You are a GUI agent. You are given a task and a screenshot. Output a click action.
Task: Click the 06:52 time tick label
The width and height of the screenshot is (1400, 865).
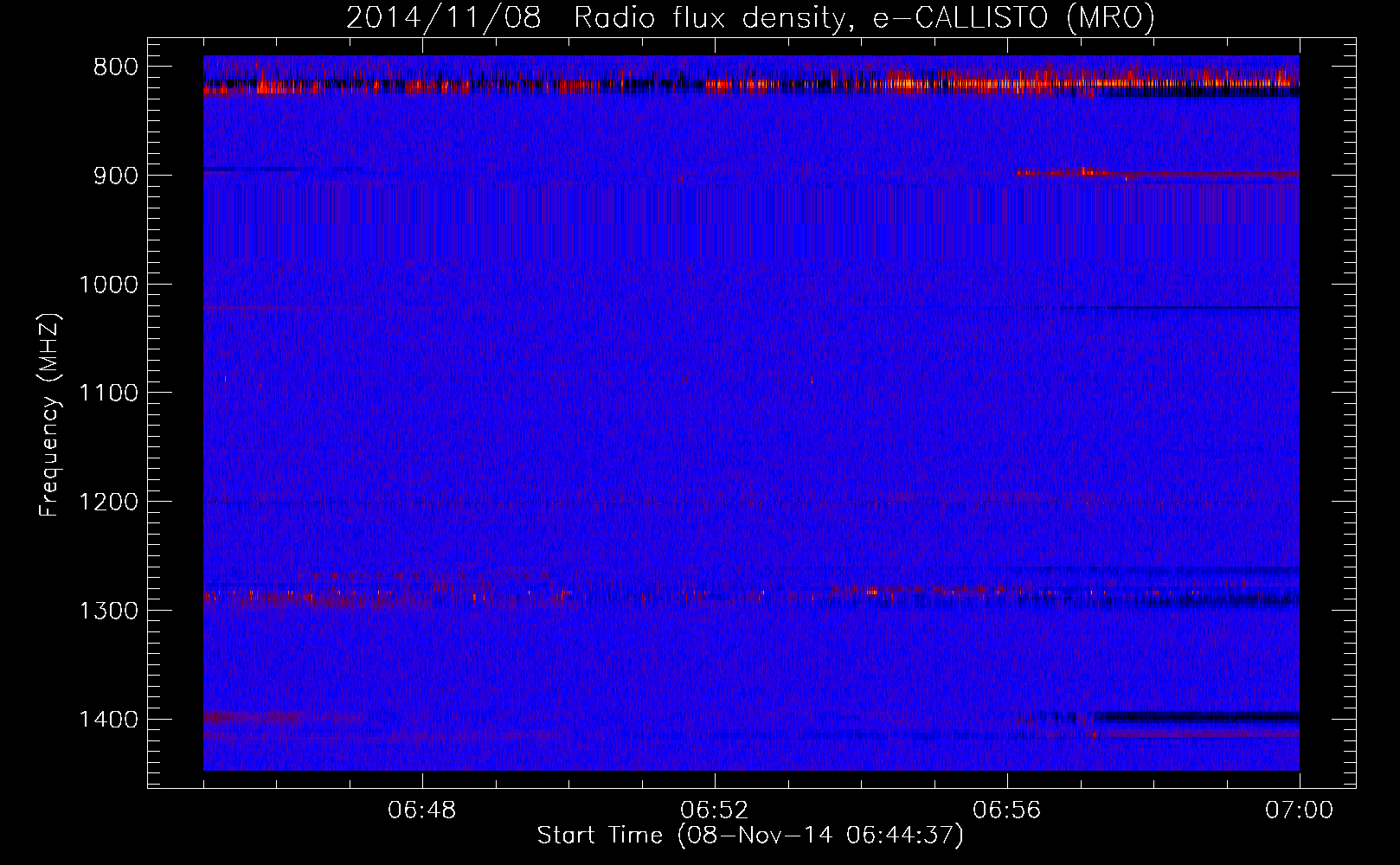pyautogui.click(x=715, y=811)
